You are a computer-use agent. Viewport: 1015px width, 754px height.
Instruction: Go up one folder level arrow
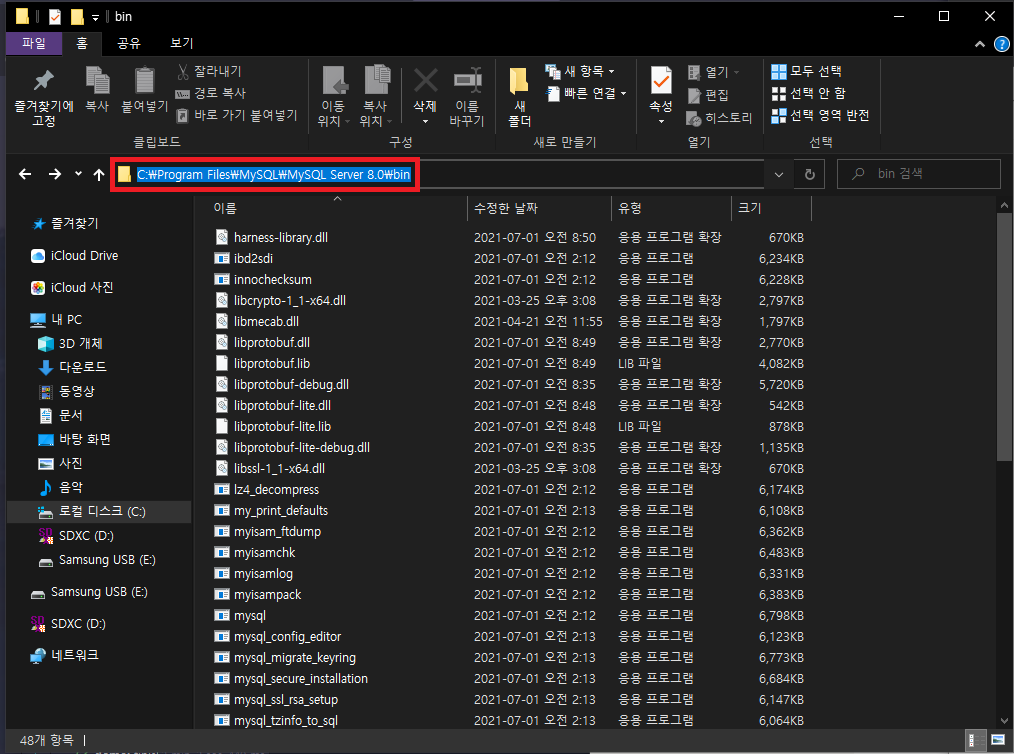coord(99,174)
